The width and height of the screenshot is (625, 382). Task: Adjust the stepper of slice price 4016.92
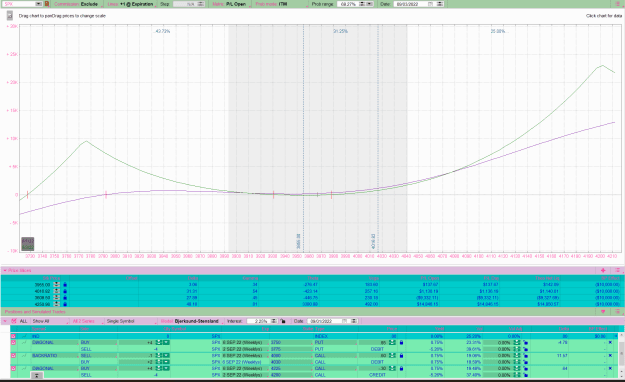[57, 291]
